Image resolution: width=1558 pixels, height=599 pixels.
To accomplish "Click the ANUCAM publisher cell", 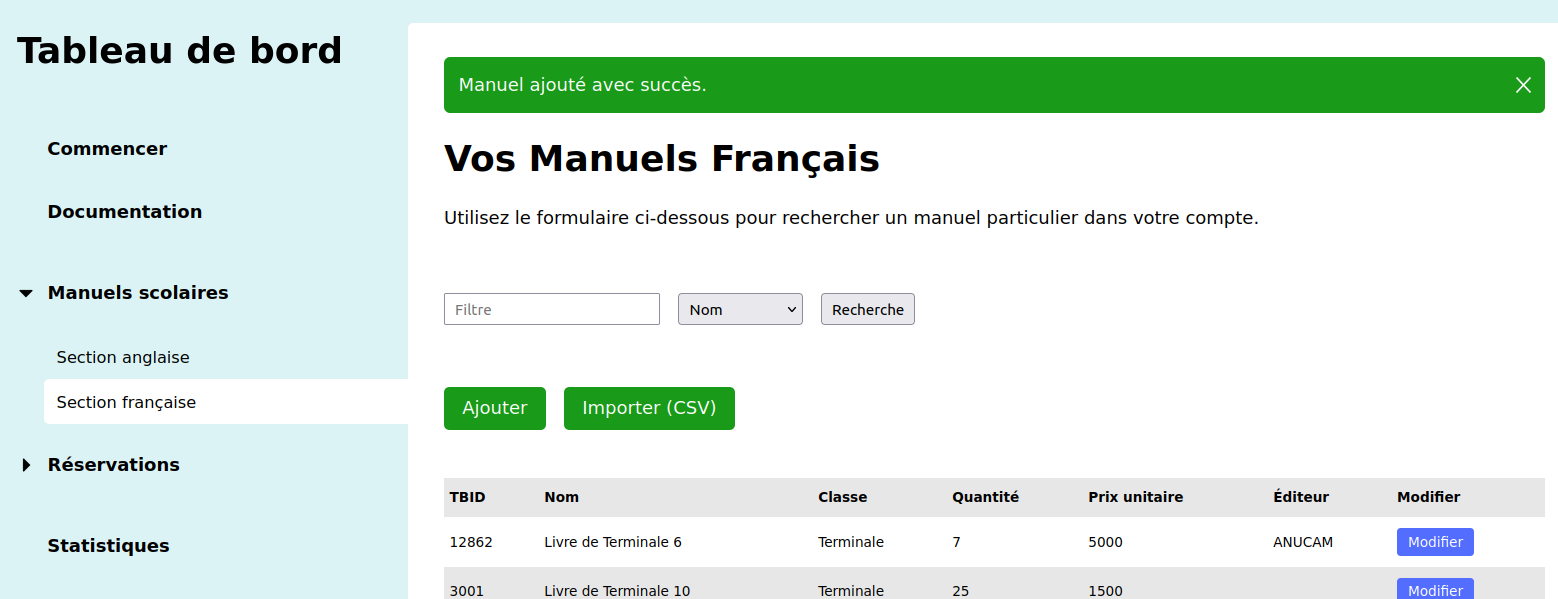I will coord(1303,542).
